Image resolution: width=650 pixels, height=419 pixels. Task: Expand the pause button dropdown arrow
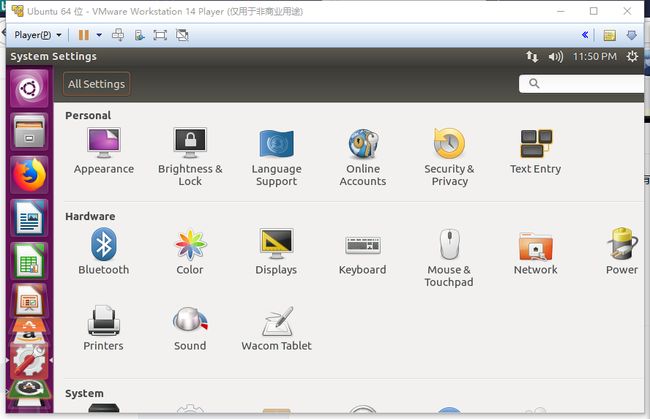tap(99, 35)
